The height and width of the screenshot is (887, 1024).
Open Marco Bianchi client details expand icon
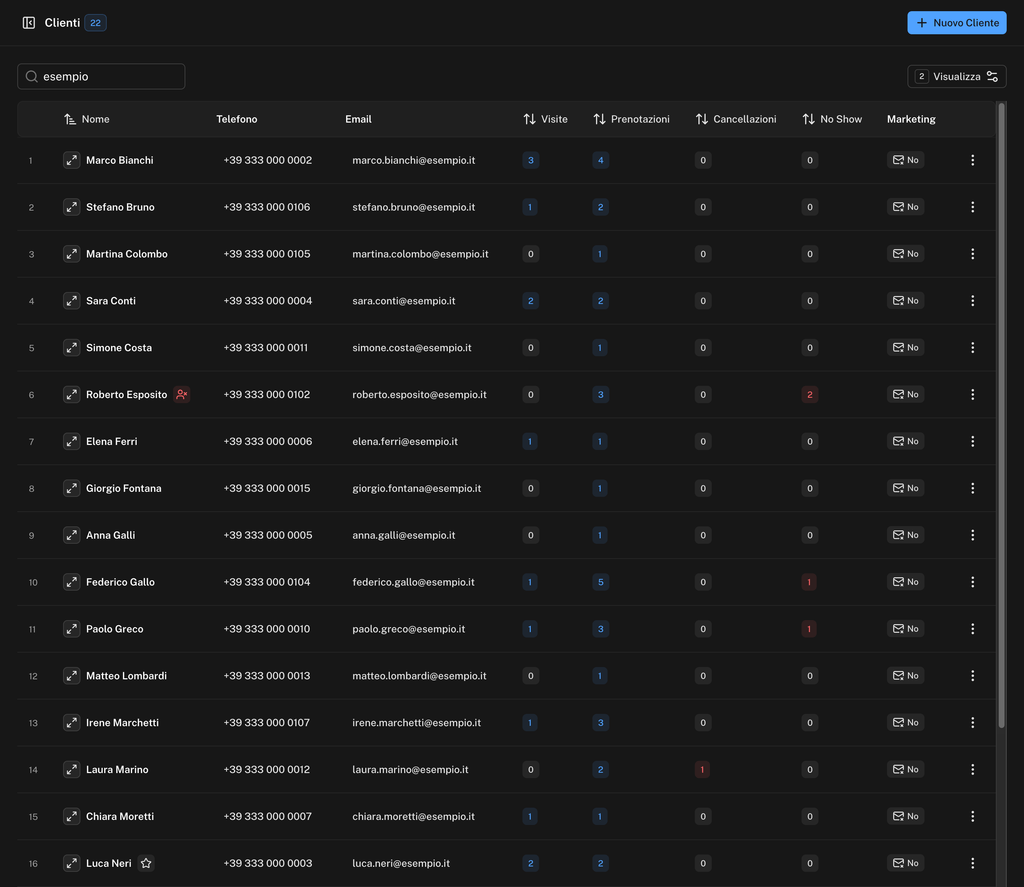71,160
